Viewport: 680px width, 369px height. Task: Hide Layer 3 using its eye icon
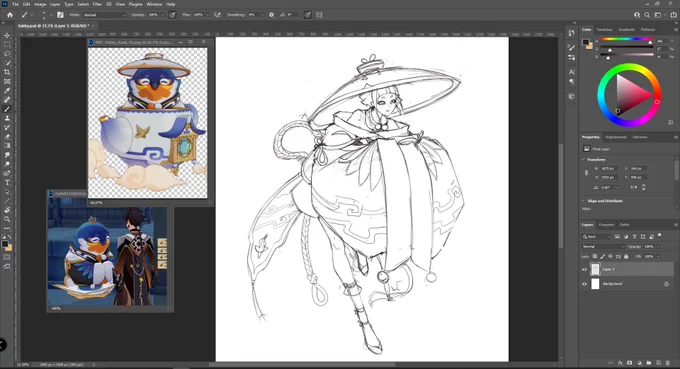tap(585, 269)
